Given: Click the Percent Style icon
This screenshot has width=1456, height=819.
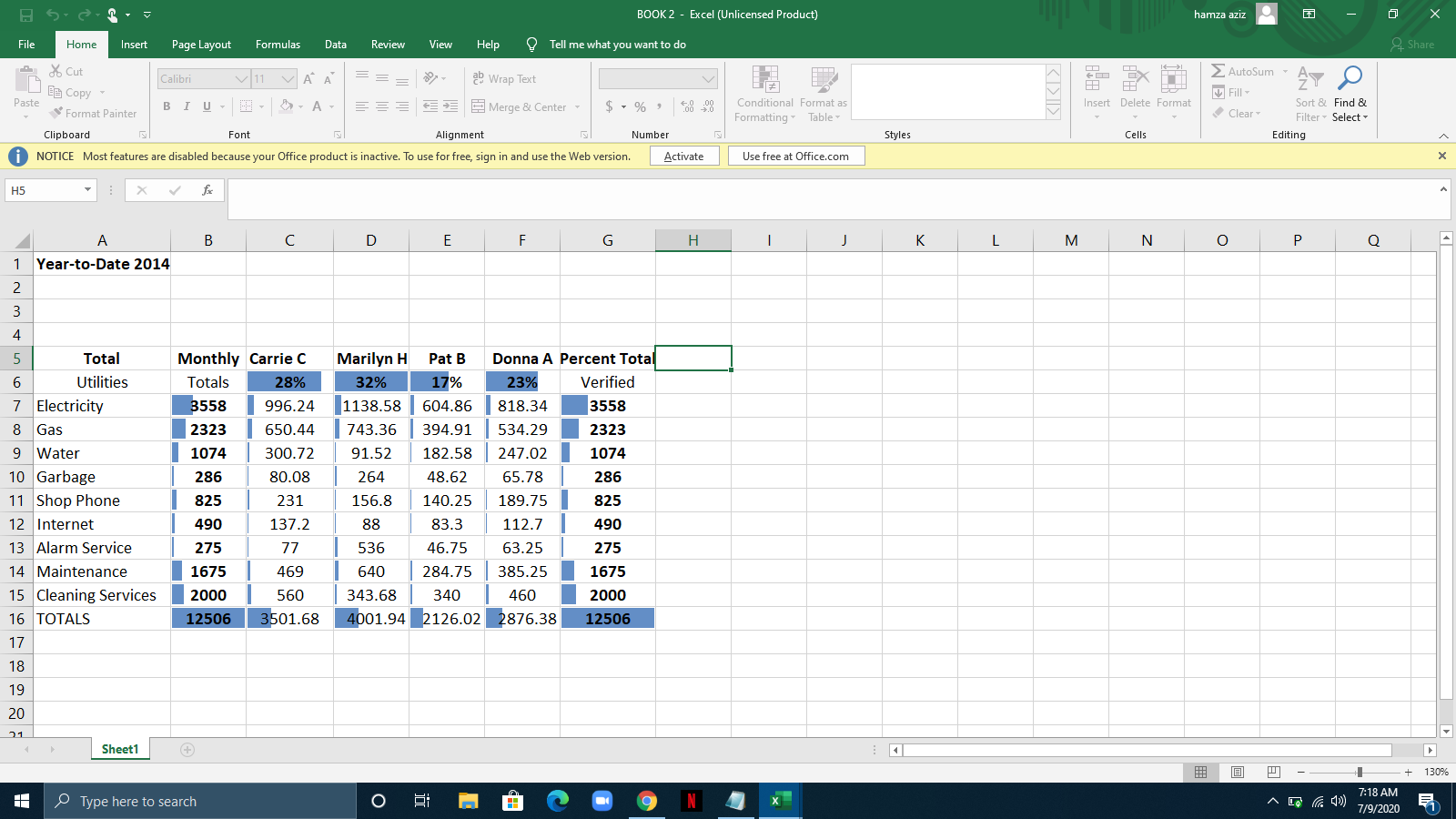Looking at the screenshot, I should point(638,106).
